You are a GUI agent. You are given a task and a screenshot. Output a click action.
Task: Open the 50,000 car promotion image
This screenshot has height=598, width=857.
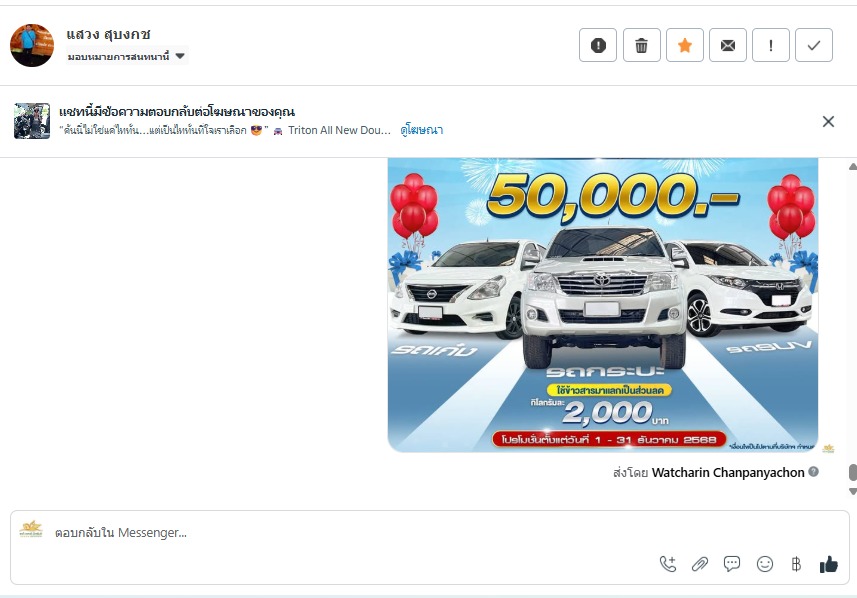click(x=603, y=305)
